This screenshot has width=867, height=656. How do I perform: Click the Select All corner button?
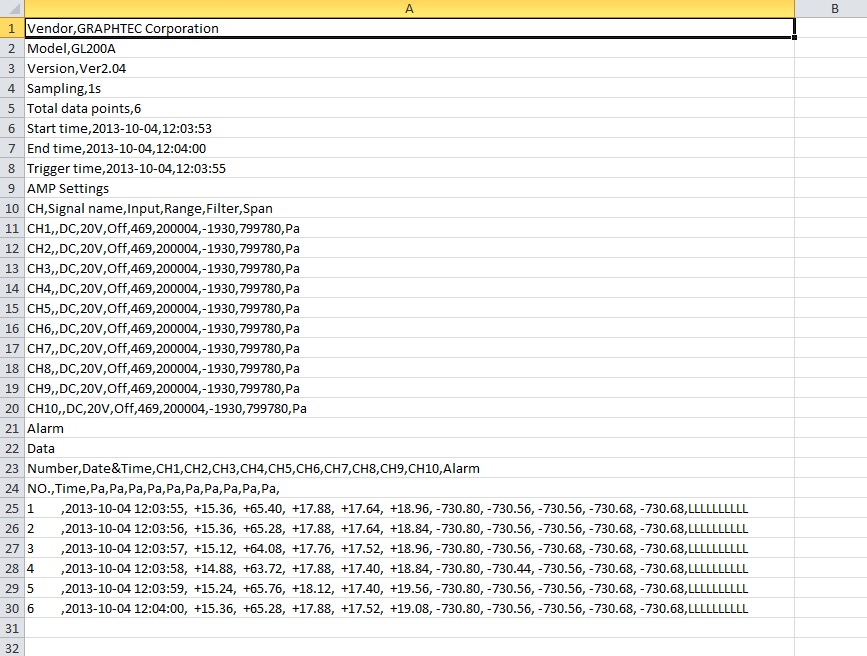point(11,9)
